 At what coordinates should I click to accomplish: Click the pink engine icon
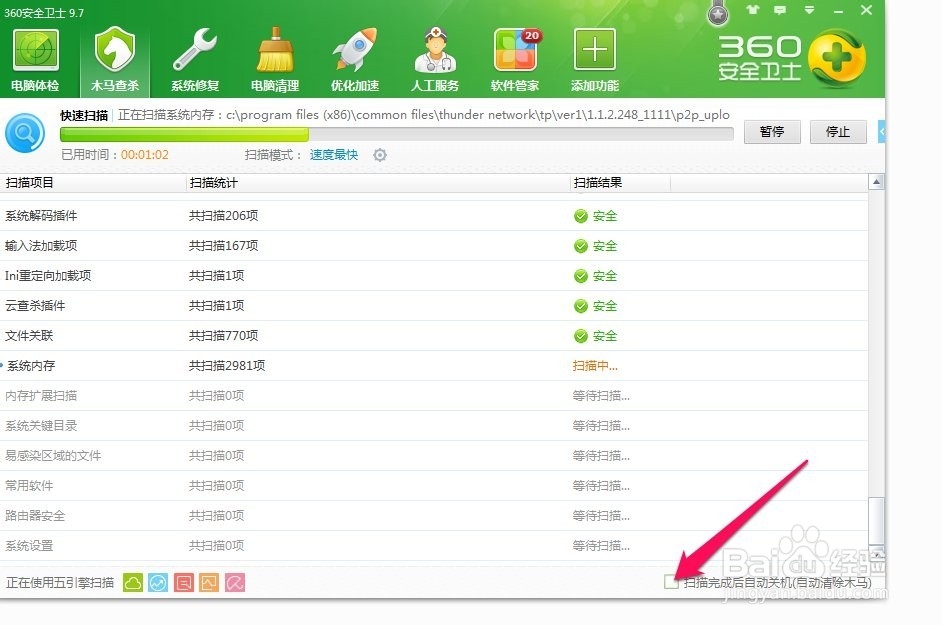[x=235, y=582]
